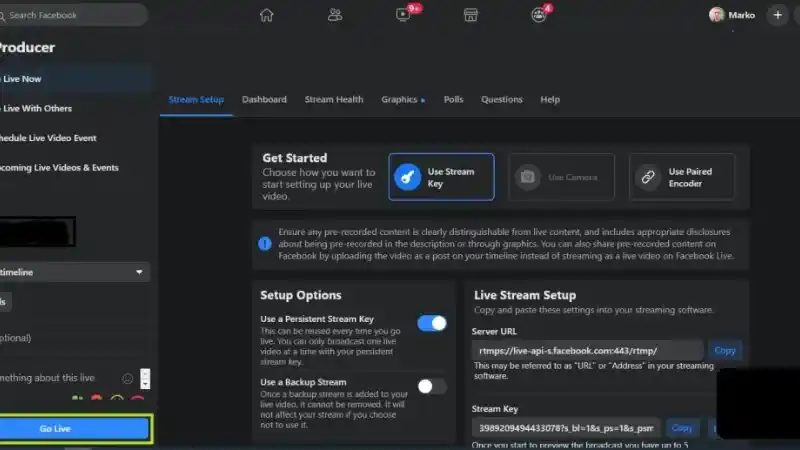Copy the Server URL

(724, 351)
